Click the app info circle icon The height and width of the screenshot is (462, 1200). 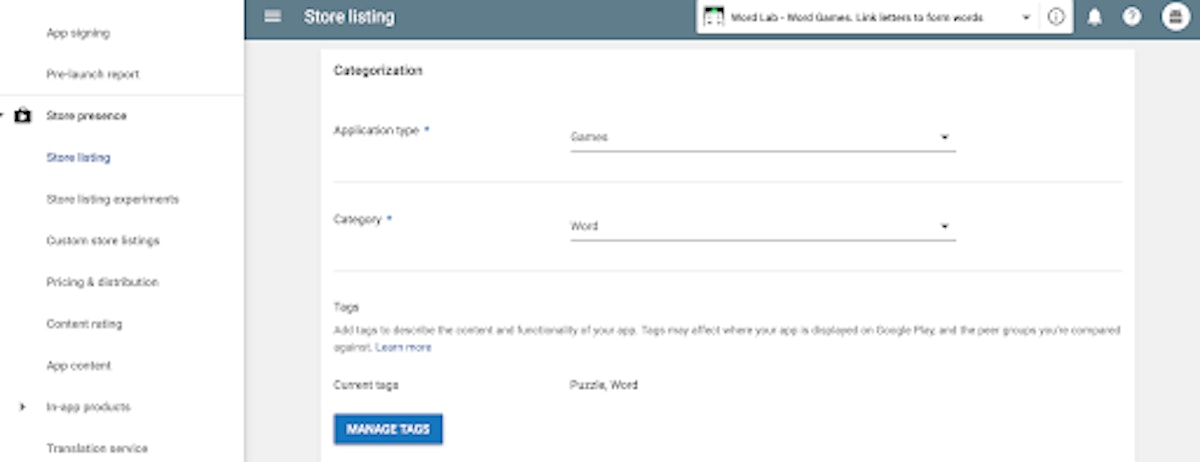(x=1056, y=17)
